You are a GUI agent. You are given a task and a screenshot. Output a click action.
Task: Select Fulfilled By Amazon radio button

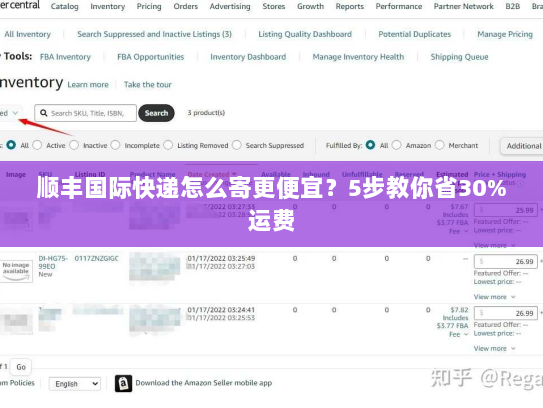[x=397, y=145]
